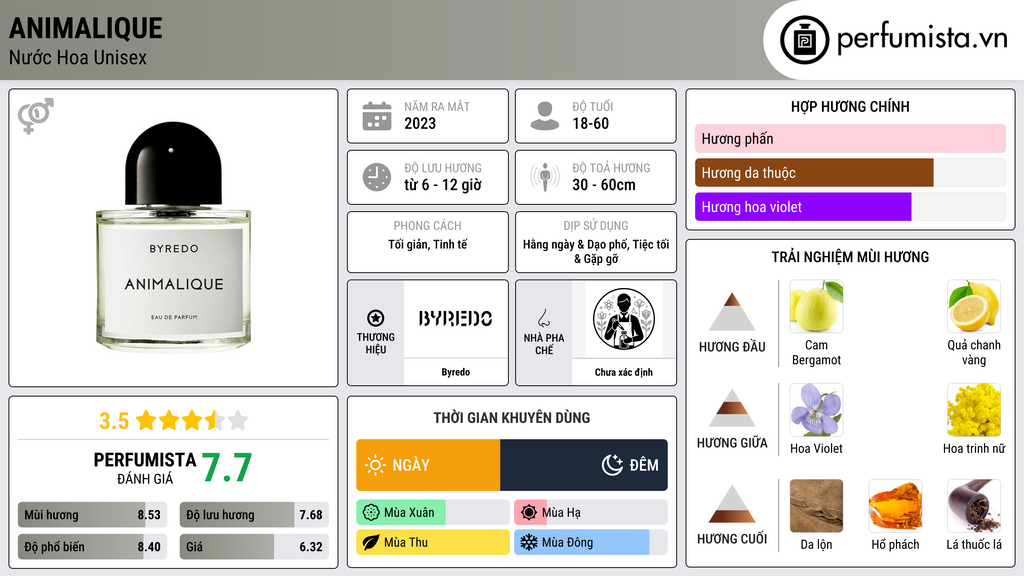Screen dimensions: 1024x576
Task: Click the star badge icon above Thương hiệu
Action: pyautogui.click(x=376, y=318)
